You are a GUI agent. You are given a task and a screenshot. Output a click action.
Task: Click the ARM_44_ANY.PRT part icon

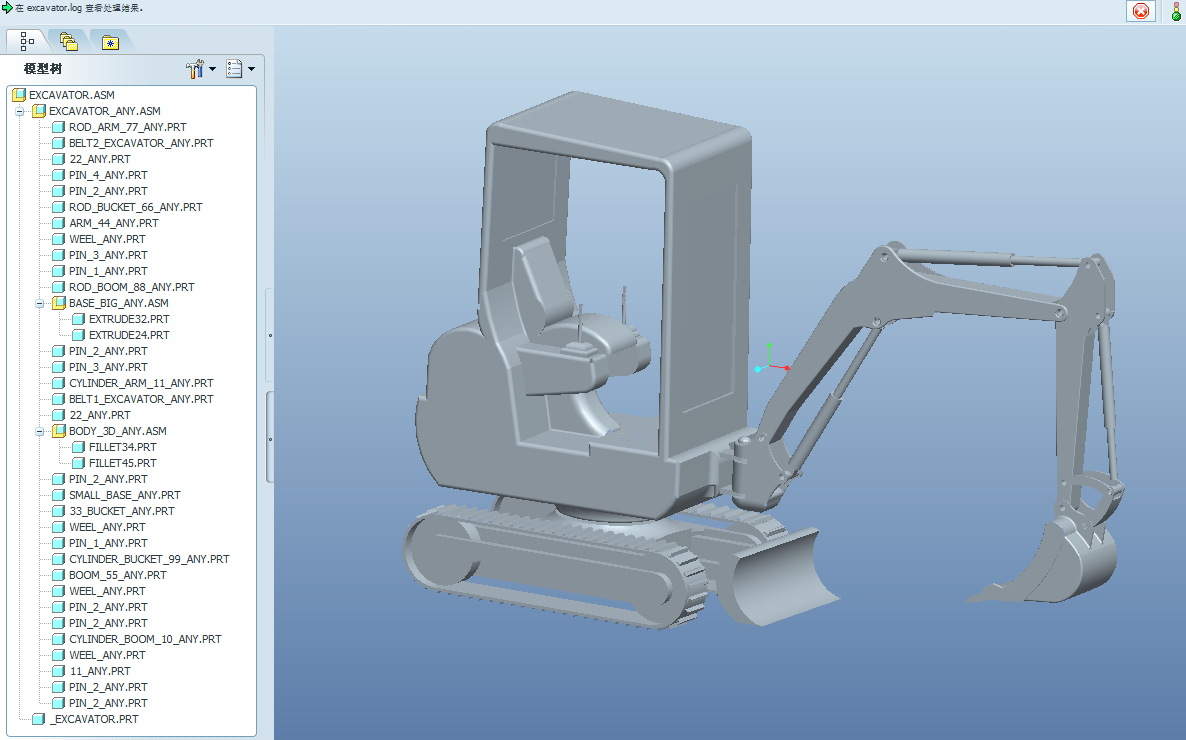click(x=58, y=223)
